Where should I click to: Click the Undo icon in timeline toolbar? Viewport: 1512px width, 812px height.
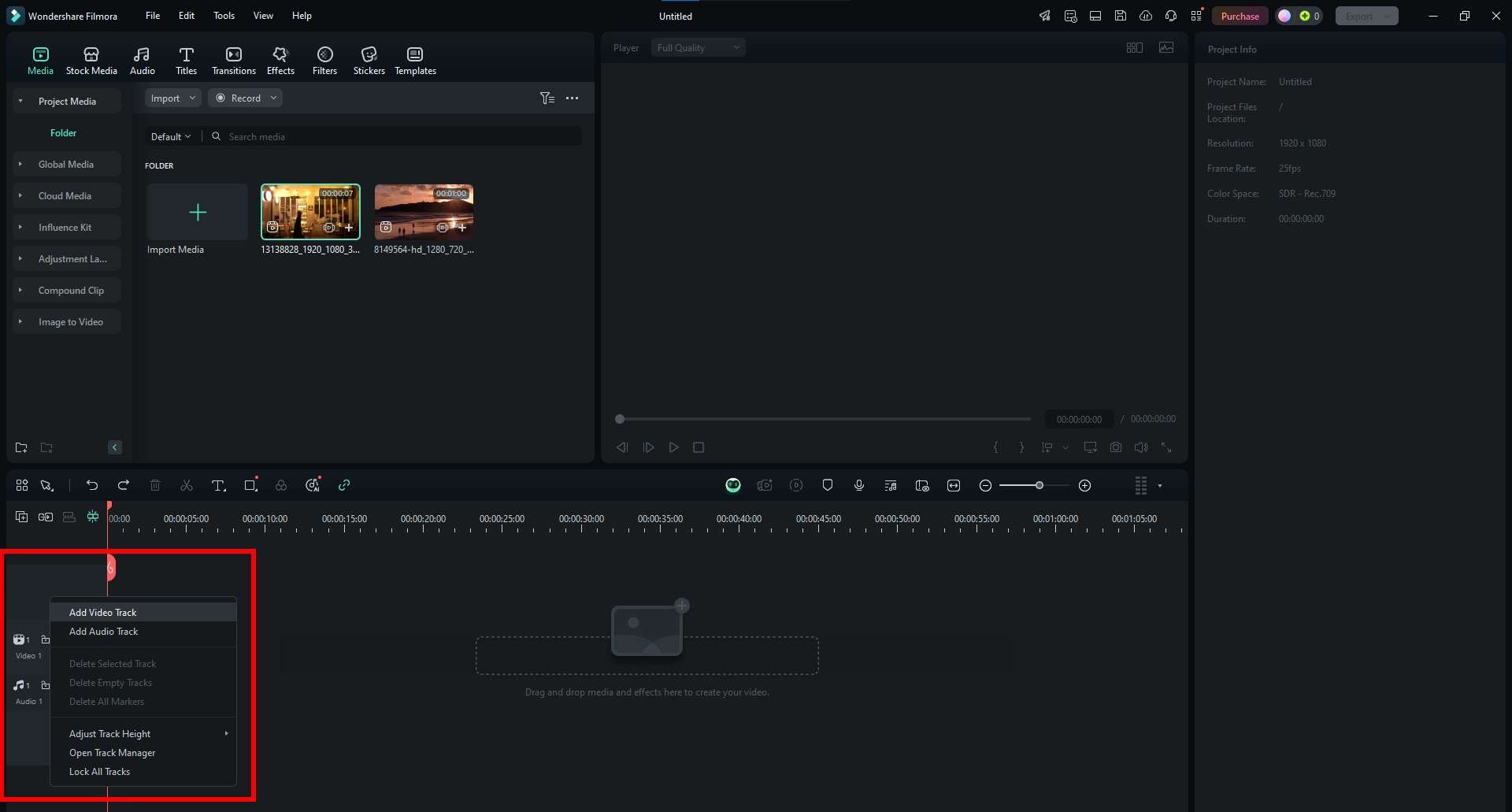92,485
